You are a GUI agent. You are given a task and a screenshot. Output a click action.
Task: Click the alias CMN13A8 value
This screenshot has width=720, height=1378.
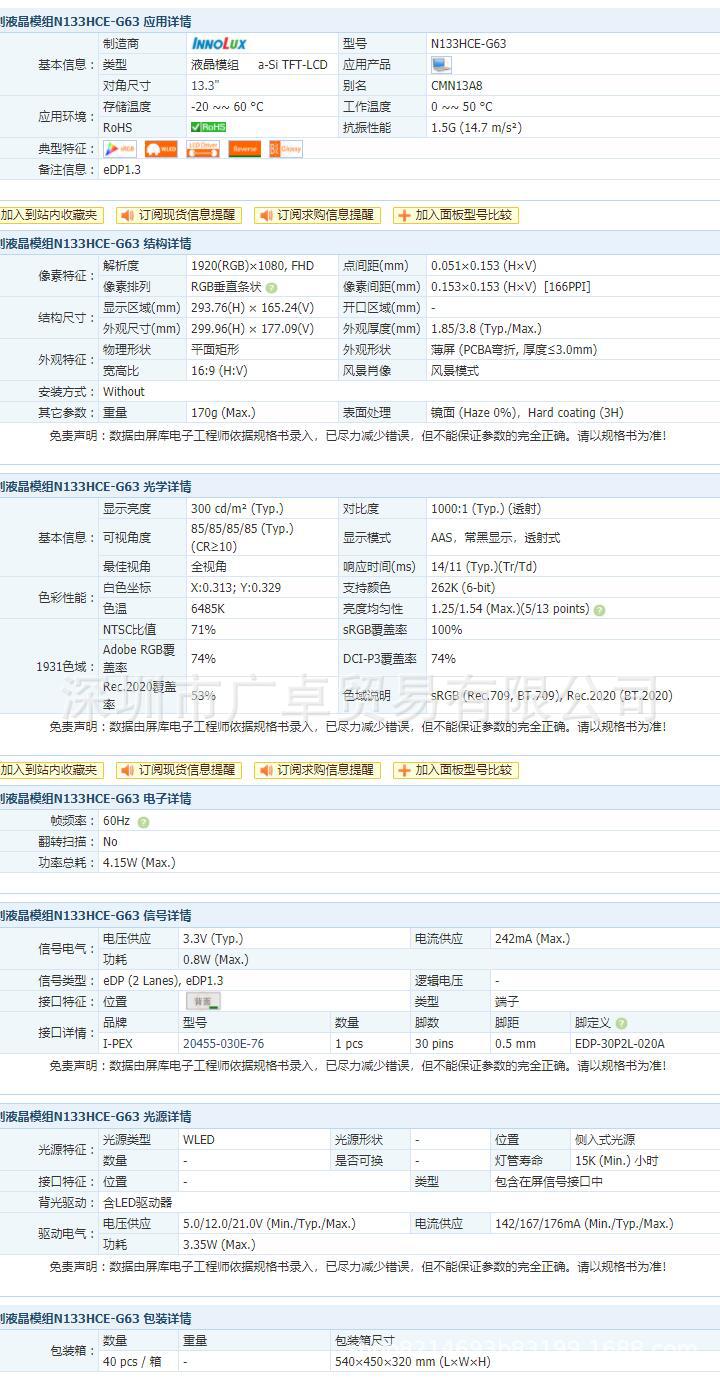456,86
